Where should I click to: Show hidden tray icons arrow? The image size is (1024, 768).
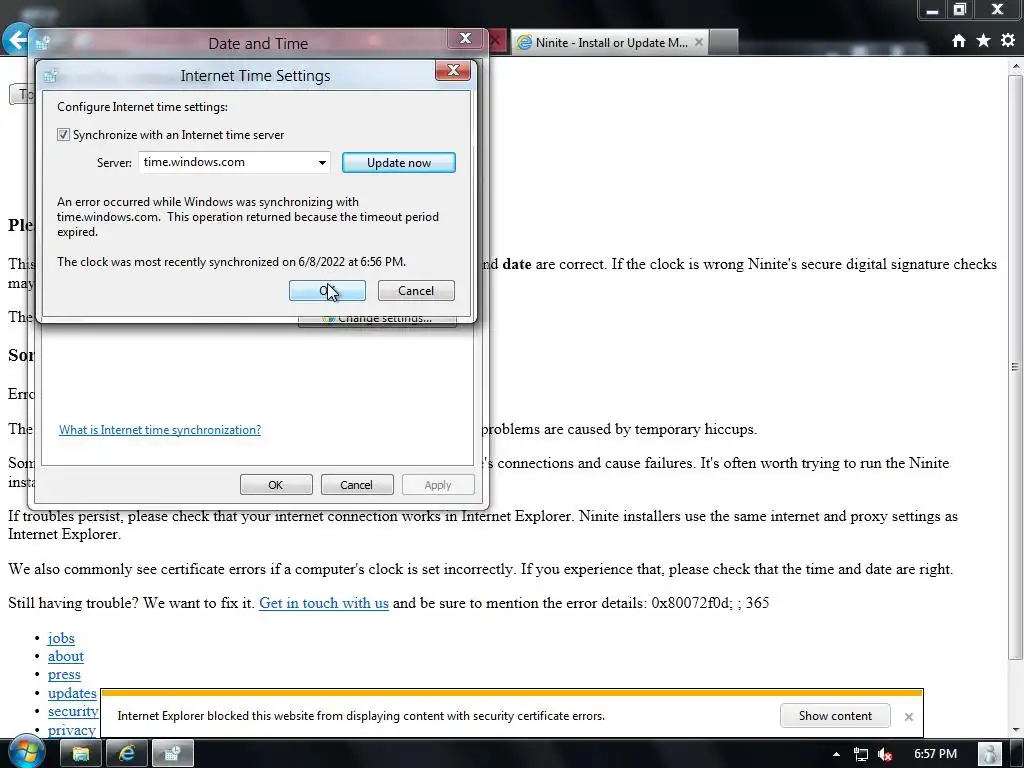pos(837,754)
